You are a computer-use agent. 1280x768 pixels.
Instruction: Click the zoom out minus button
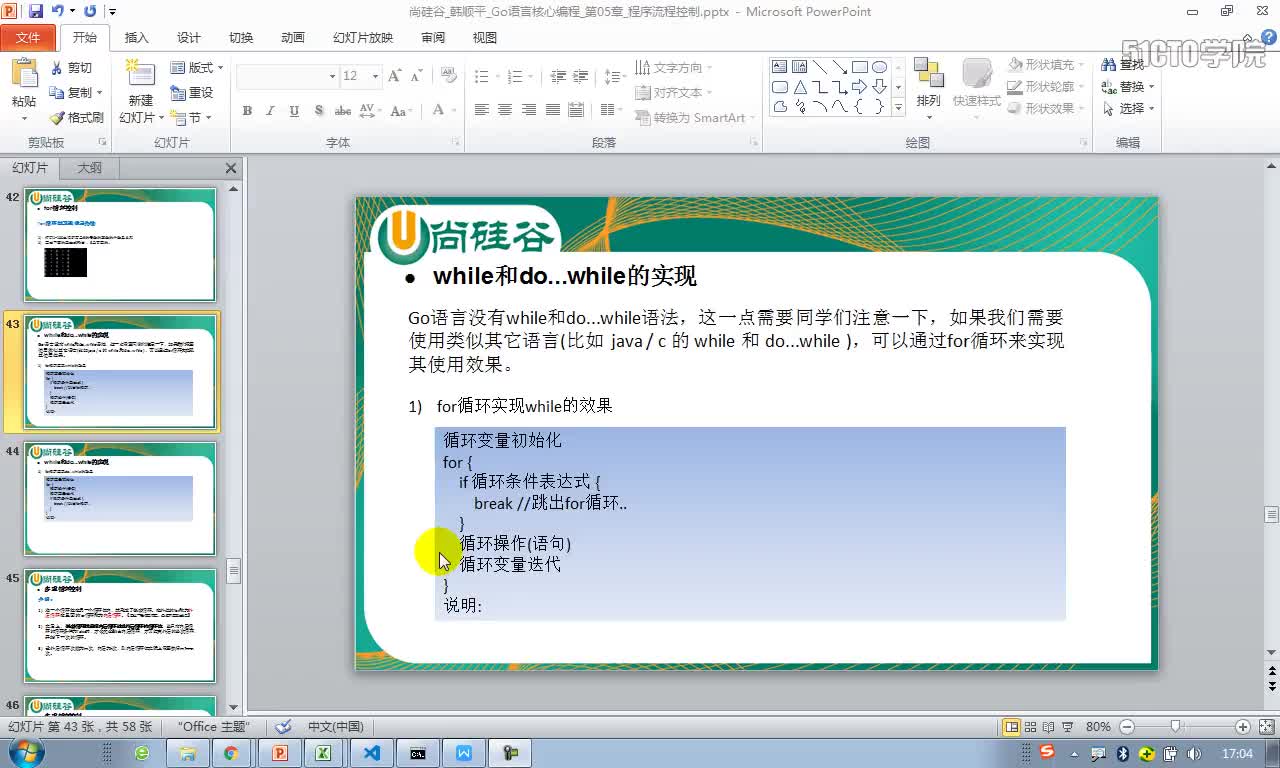[x=1127, y=727]
